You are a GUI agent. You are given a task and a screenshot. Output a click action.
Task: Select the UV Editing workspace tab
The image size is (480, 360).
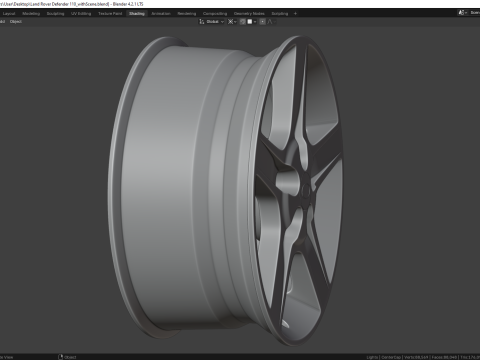(81, 14)
